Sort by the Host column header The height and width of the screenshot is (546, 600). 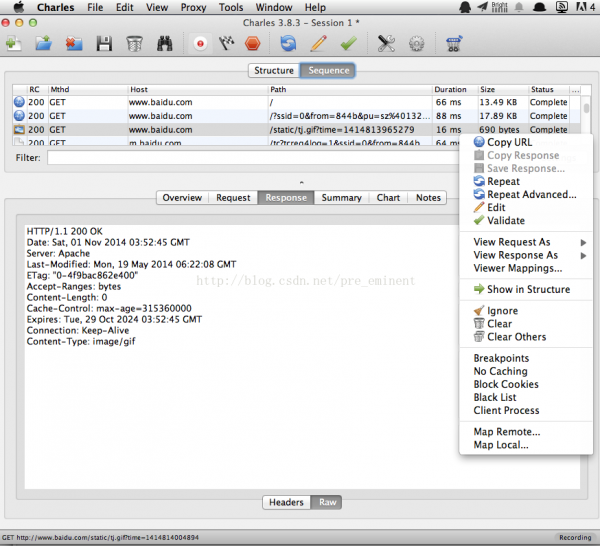click(197, 90)
